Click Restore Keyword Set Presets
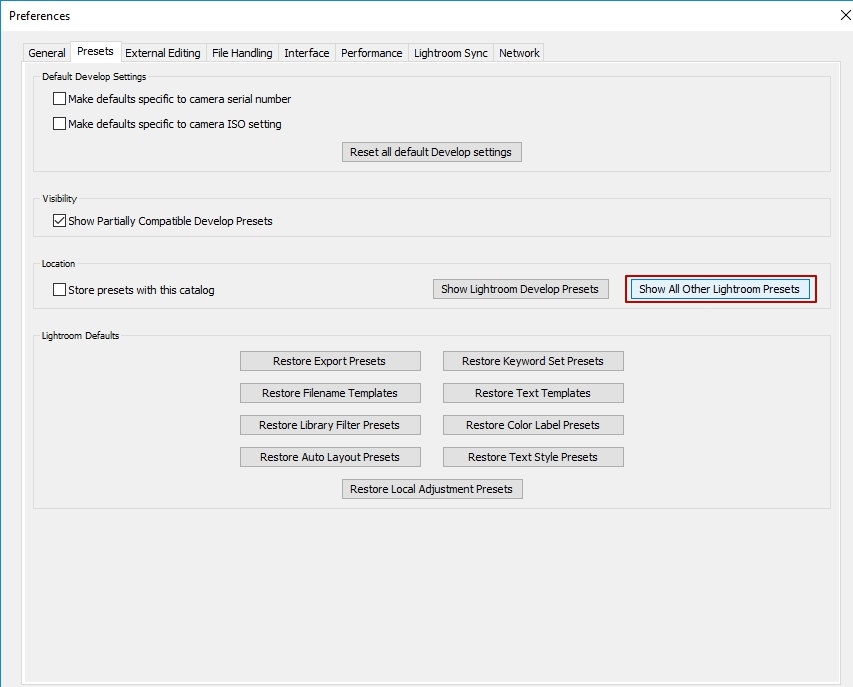853x687 pixels. 533,361
